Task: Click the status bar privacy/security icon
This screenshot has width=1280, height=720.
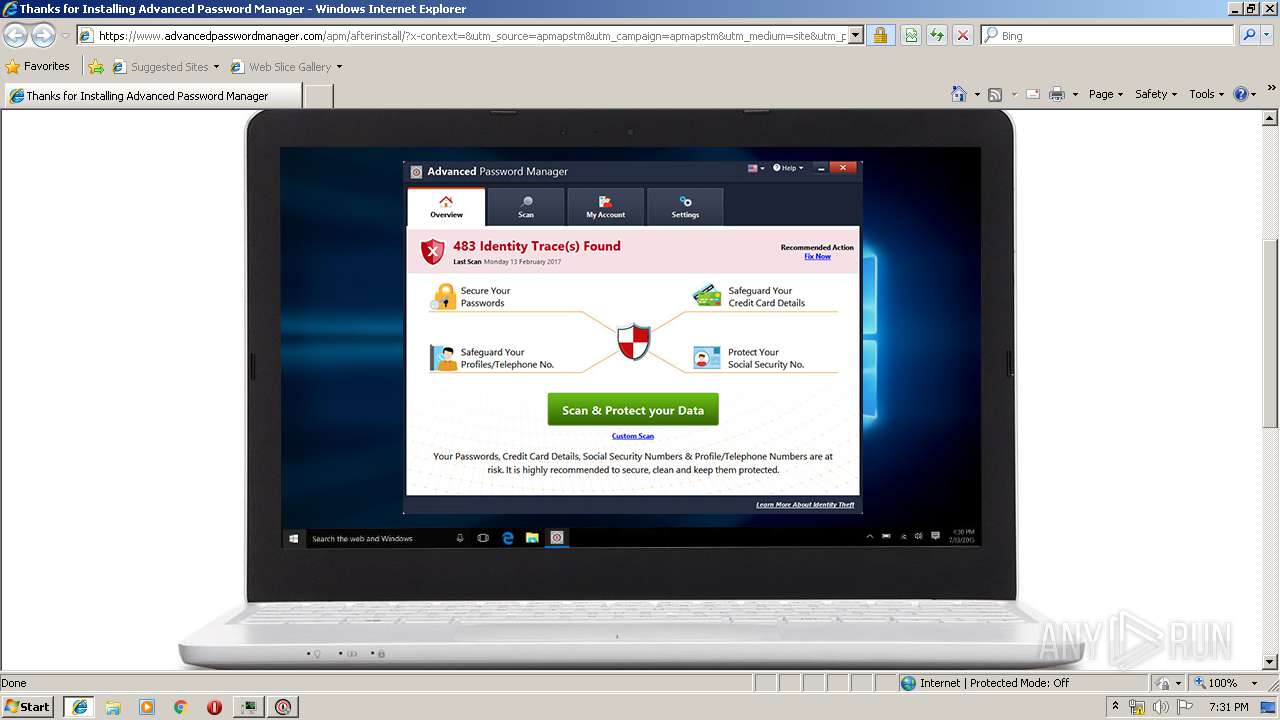Action: [x=1162, y=683]
